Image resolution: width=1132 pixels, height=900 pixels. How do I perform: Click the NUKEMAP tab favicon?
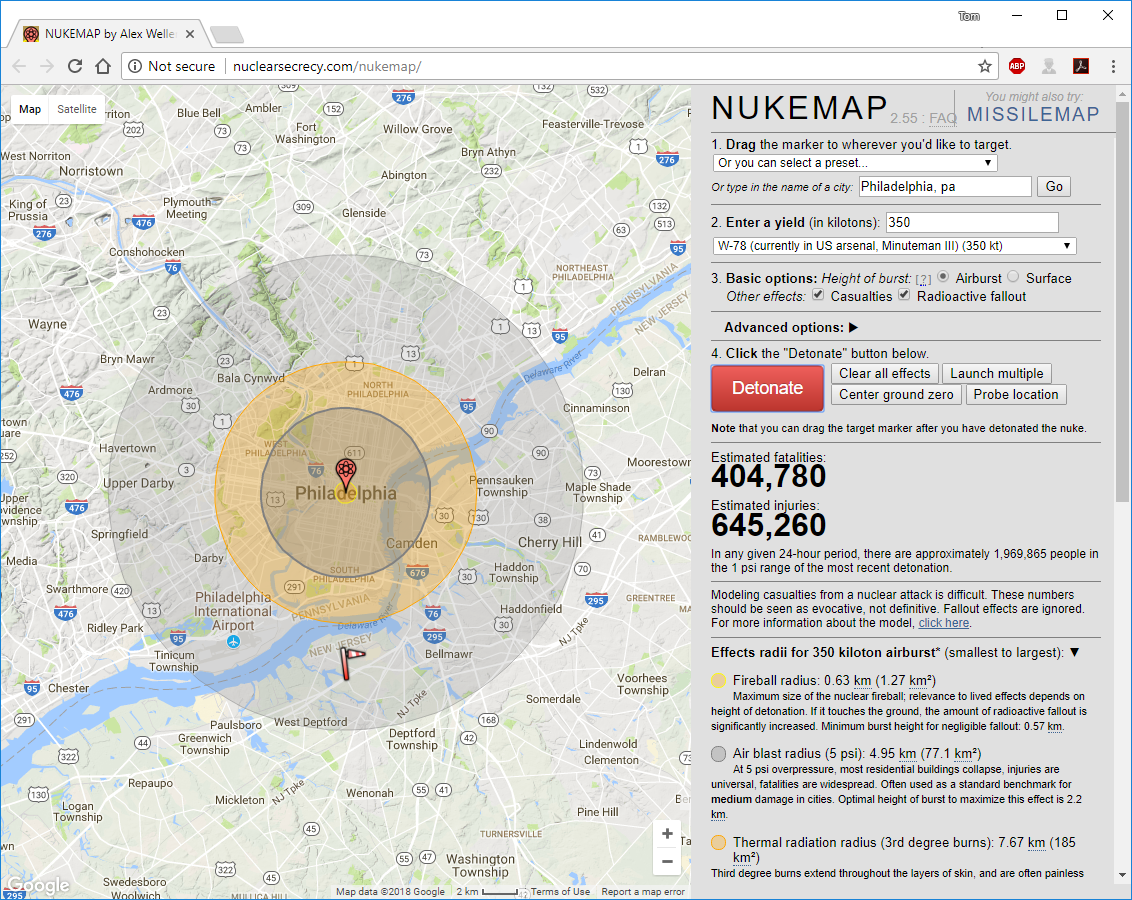click(31, 34)
